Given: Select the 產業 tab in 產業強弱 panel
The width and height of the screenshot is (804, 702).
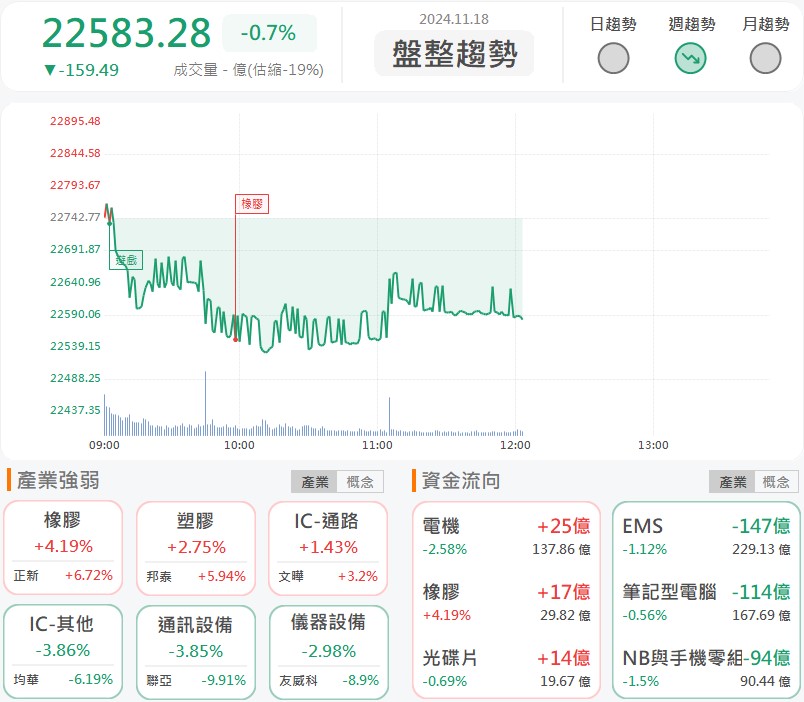Looking at the screenshot, I should 315,481.
